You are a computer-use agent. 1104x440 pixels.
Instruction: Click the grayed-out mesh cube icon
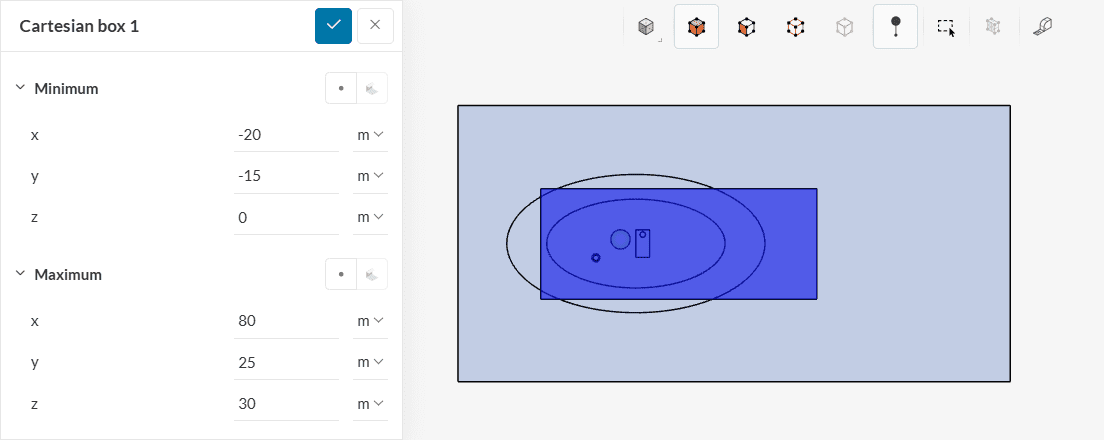(x=993, y=27)
